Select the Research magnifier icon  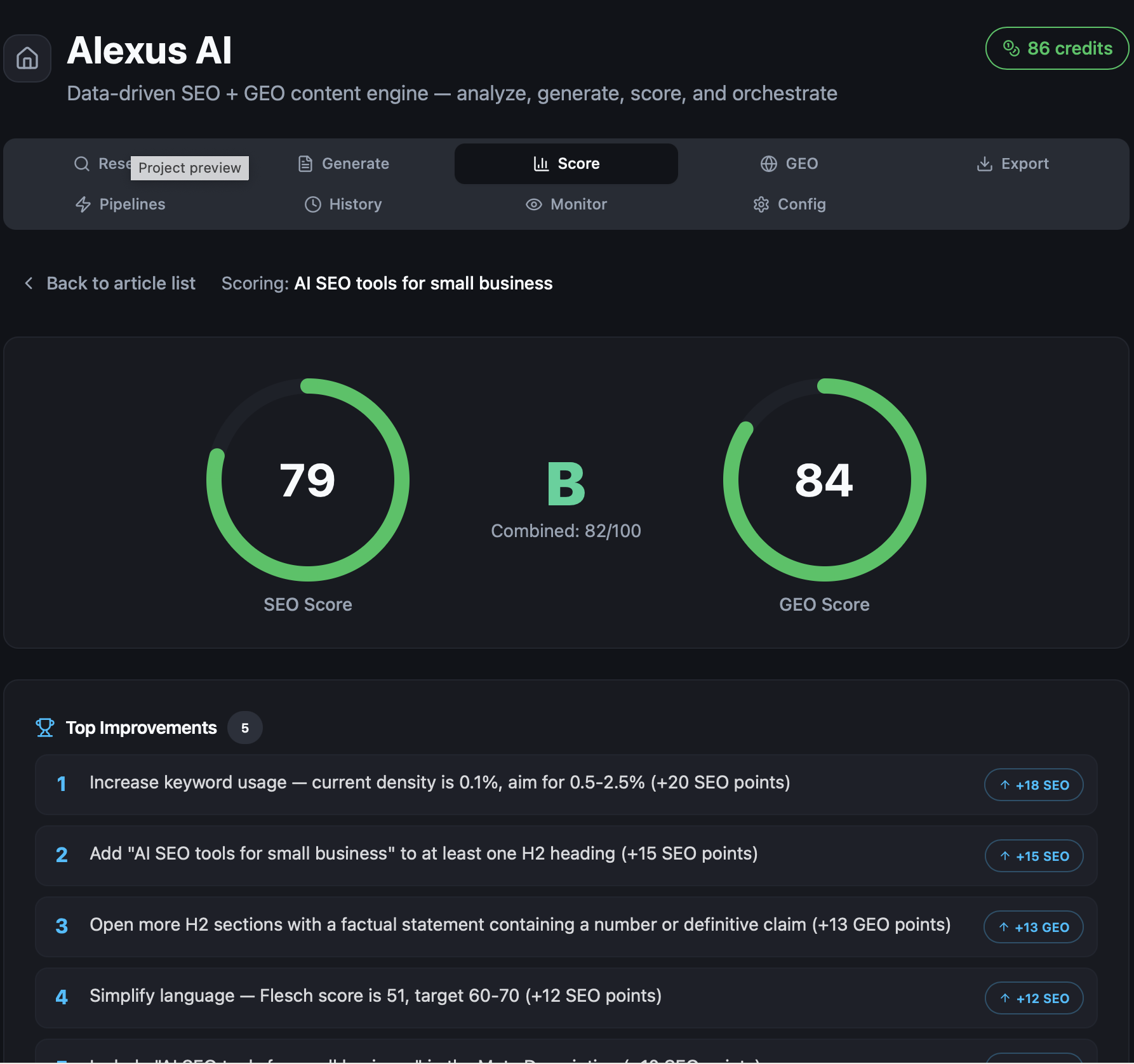(x=82, y=163)
